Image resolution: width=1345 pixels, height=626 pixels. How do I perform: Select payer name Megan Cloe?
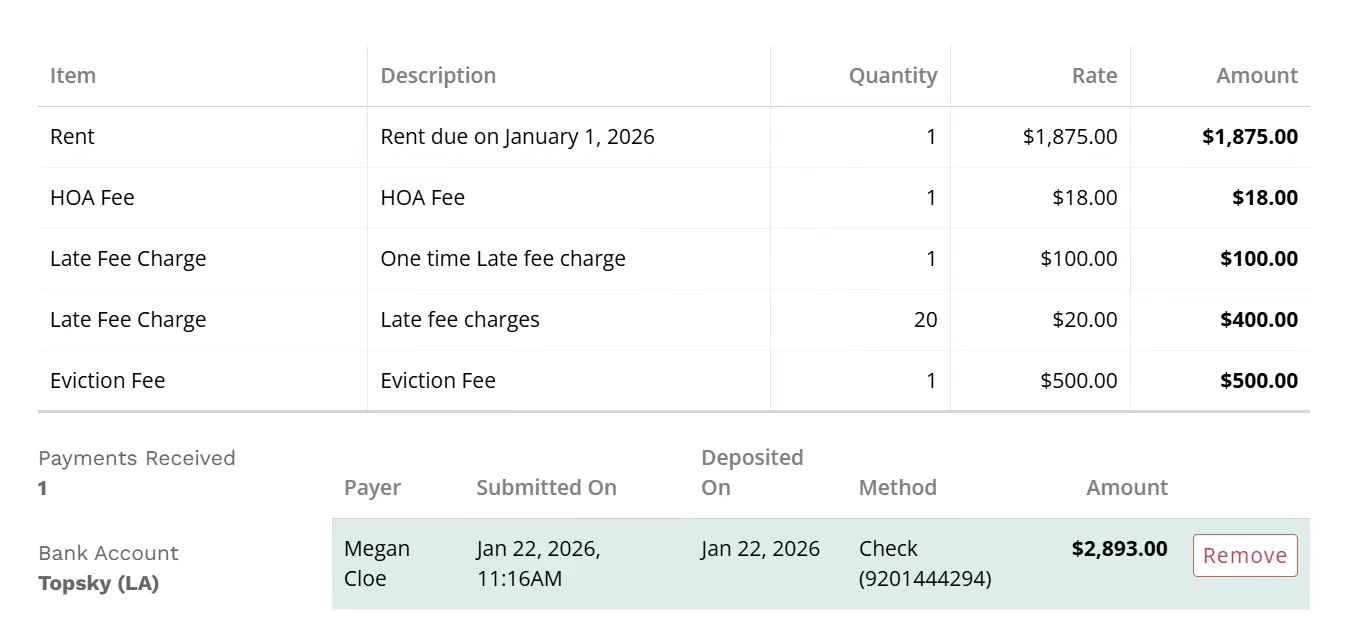coord(376,563)
